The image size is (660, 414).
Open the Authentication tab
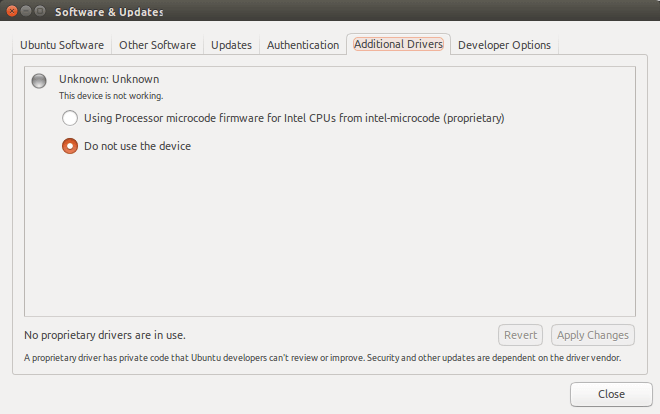pyautogui.click(x=303, y=45)
